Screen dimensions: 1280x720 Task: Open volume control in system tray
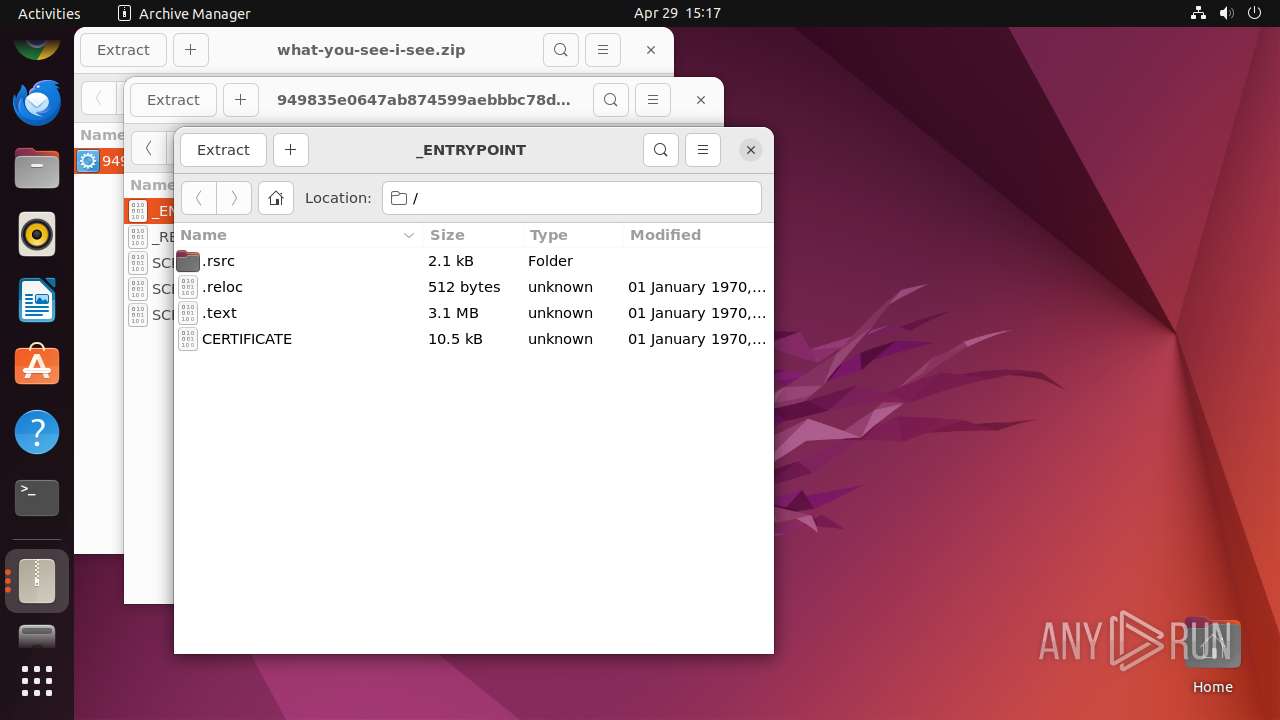[x=1227, y=13]
